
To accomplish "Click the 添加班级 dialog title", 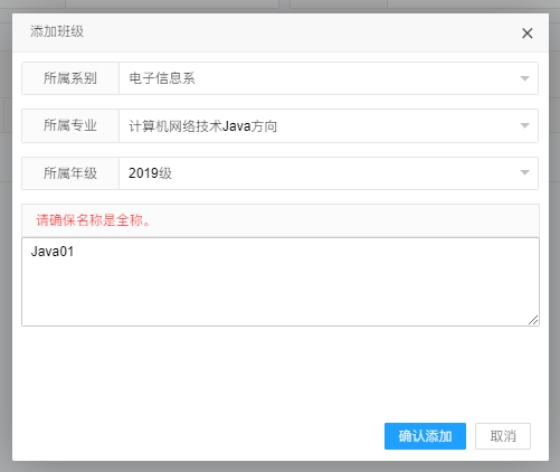I will pos(57,31).
